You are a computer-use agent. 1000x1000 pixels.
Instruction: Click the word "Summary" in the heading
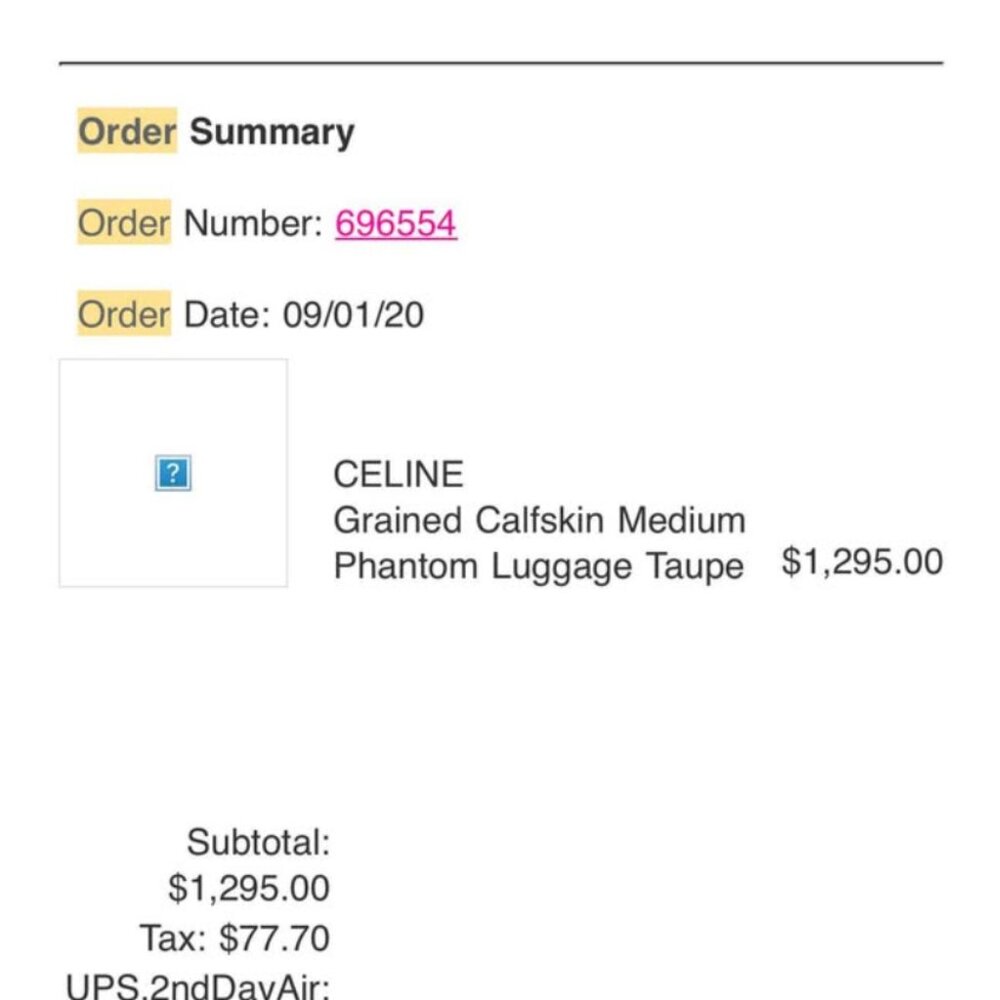point(272,132)
